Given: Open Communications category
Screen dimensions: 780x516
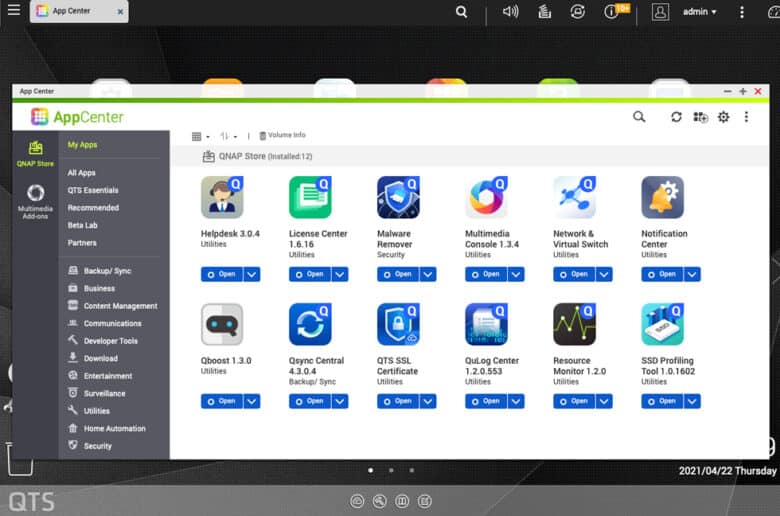Looking at the screenshot, I should pyautogui.click(x=105, y=323).
